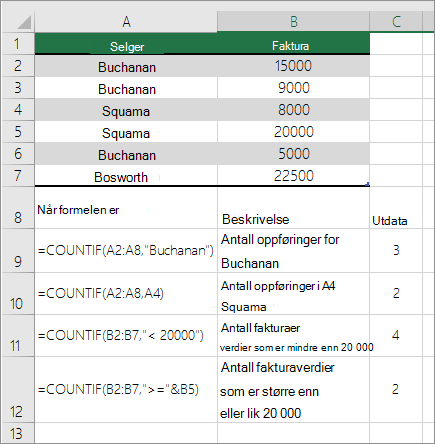Select the COUNTIF "< 20000" formula cell
Image resolution: width=435 pixels, height=444 pixels.
tap(126, 336)
